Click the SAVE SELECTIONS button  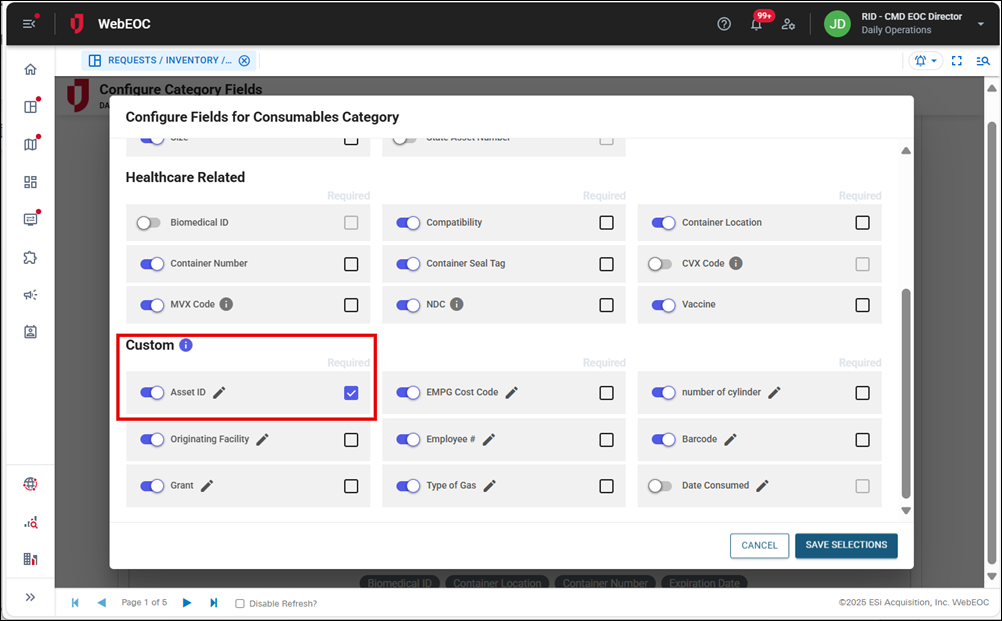[846, 546]
